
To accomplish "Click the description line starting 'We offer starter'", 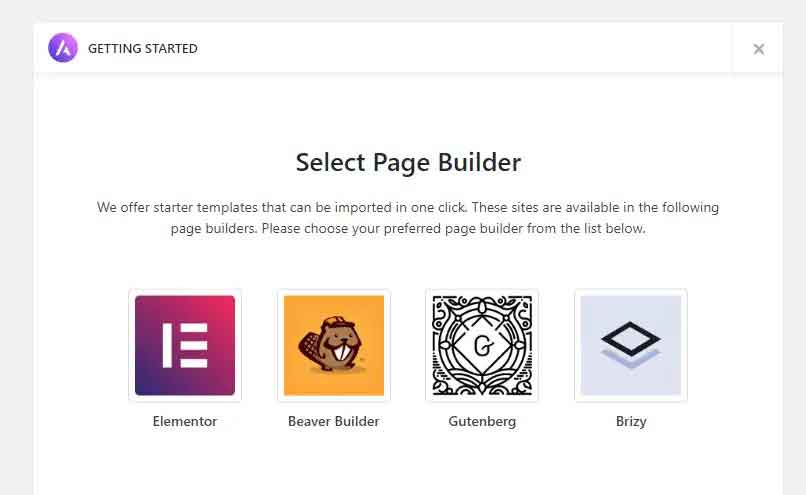I will [408, 208].
